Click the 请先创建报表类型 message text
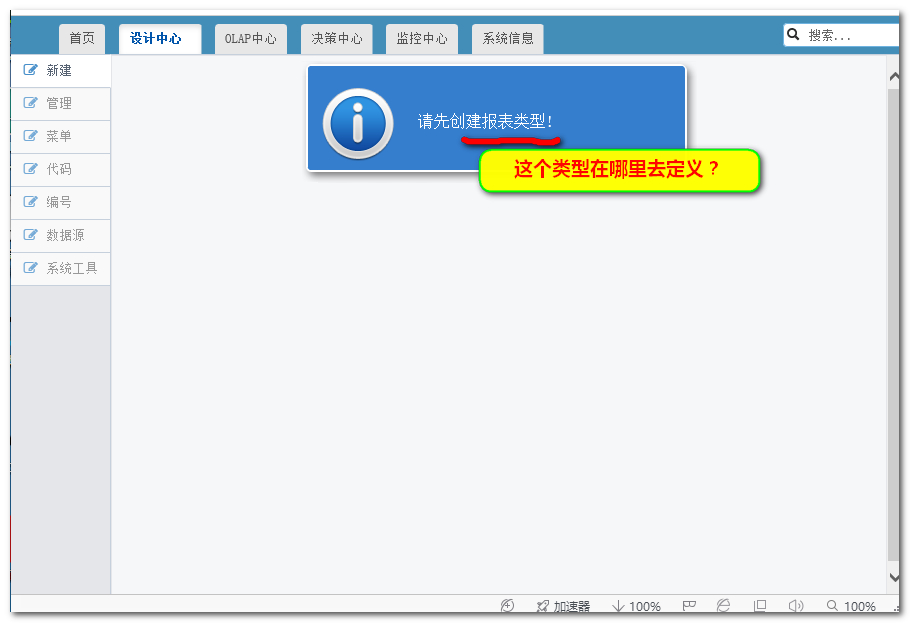 [x=485, y=121]
